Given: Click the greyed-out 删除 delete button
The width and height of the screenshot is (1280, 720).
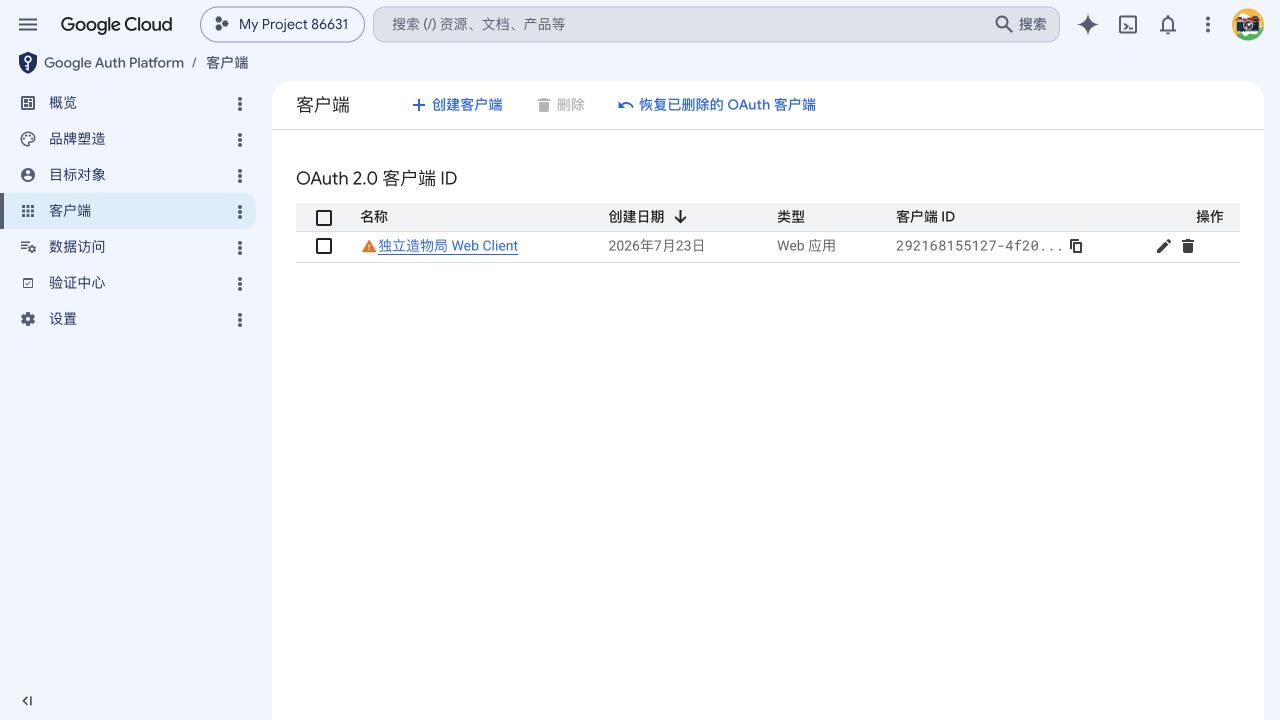Looking at the screenshot, I should coord(561,105).
